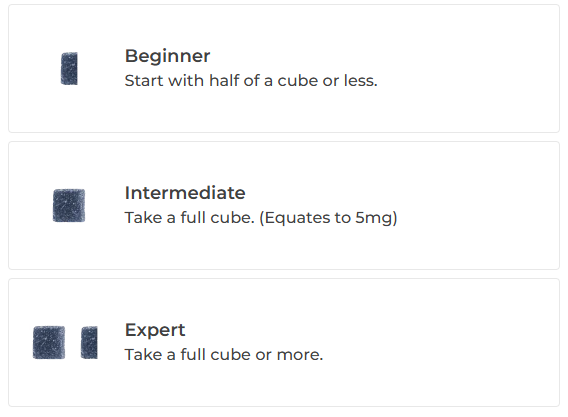Click the Intermediate full cube icon

point(69,205)
